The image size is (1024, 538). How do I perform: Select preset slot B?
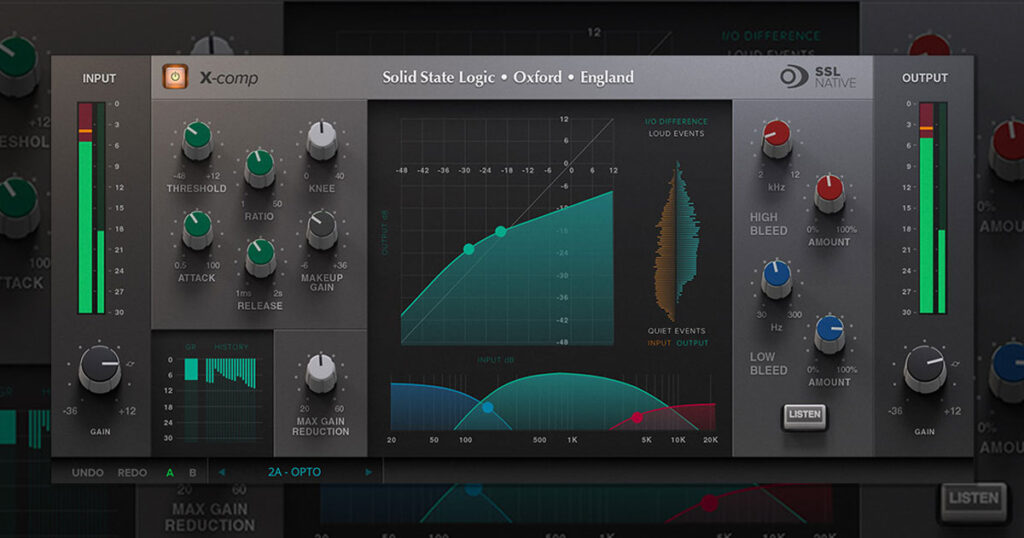(193, 472)
